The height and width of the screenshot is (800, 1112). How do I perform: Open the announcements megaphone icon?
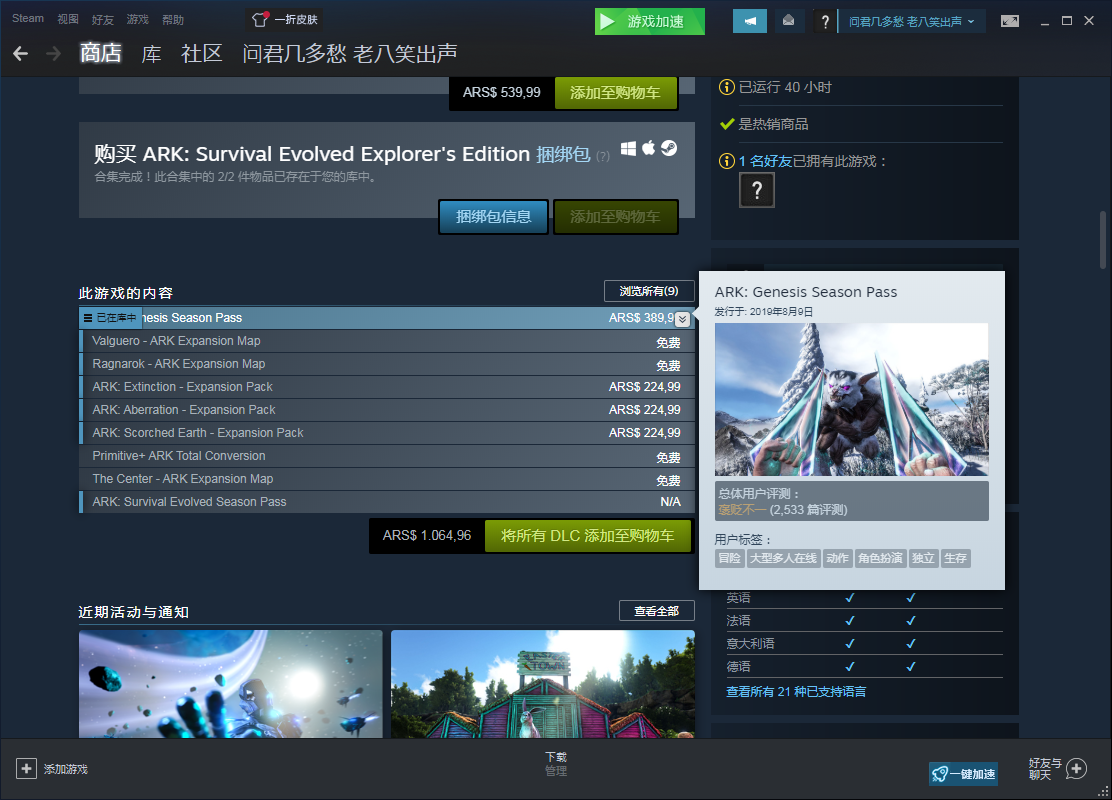[x=750, y=21]
